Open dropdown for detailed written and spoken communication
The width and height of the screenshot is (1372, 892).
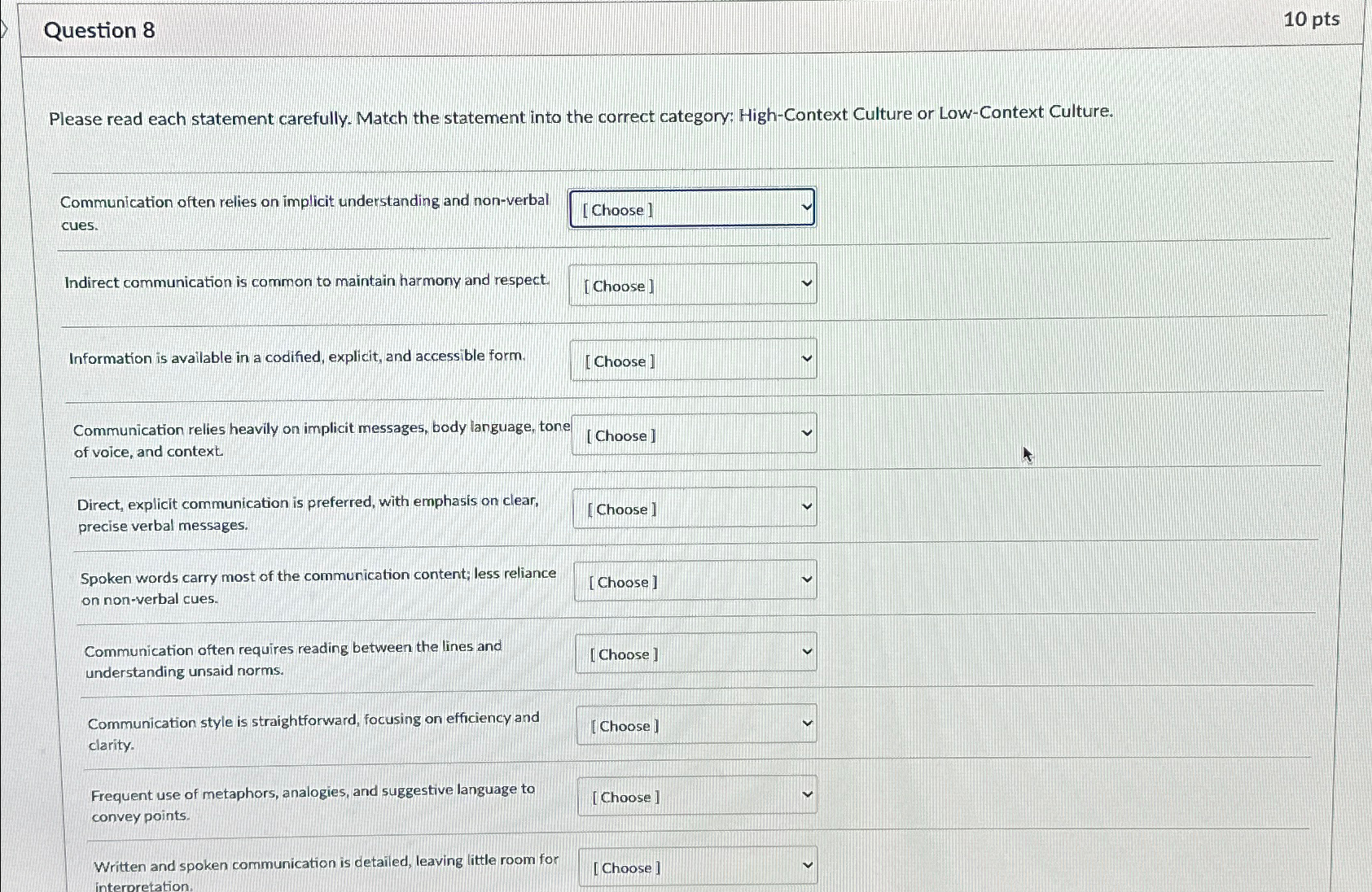coord(699,867)
